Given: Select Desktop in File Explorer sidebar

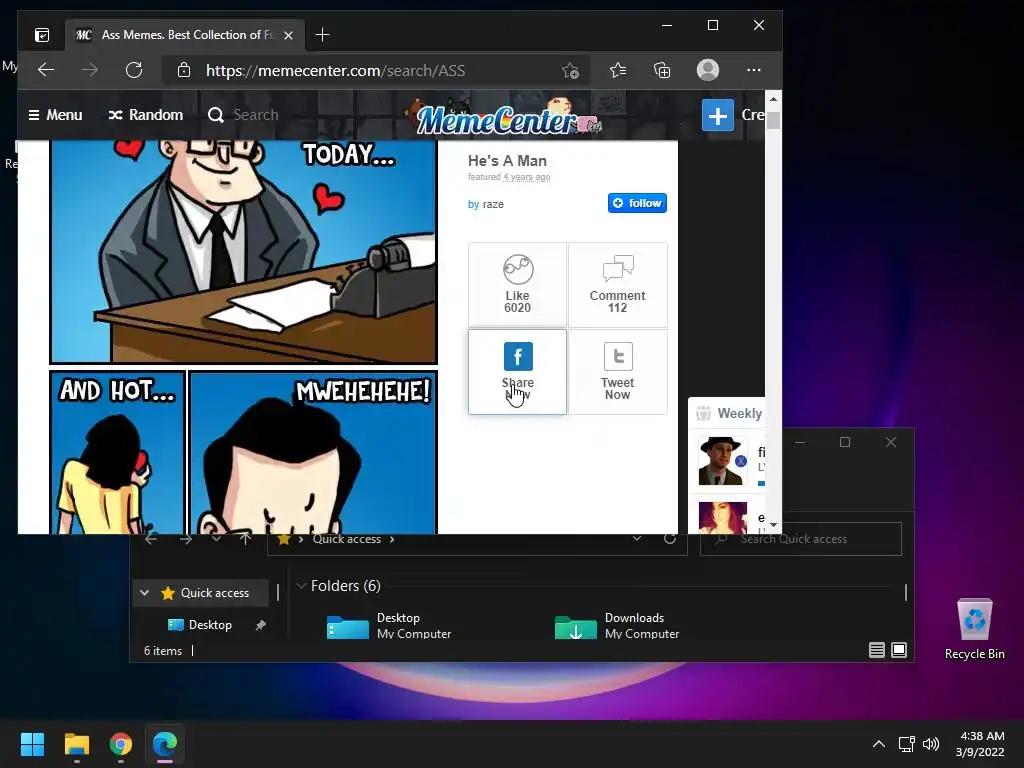Looking at the screenshot, I should coord(210,625).
